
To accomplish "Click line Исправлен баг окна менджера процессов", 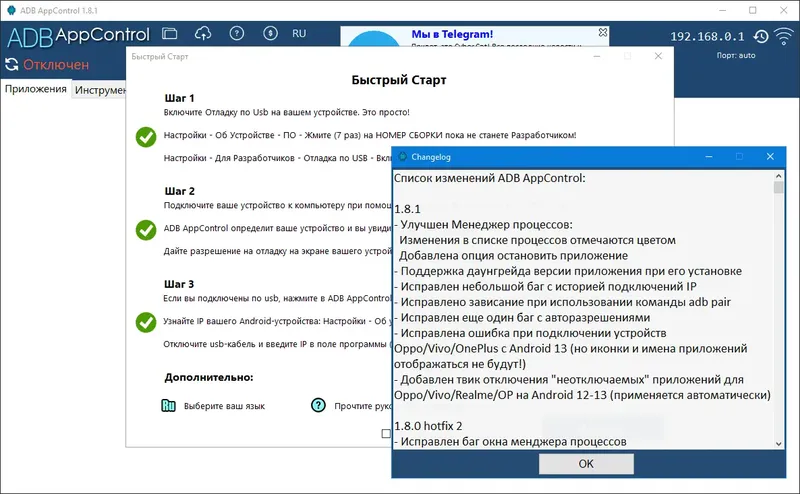I will [x=510, y=442].
